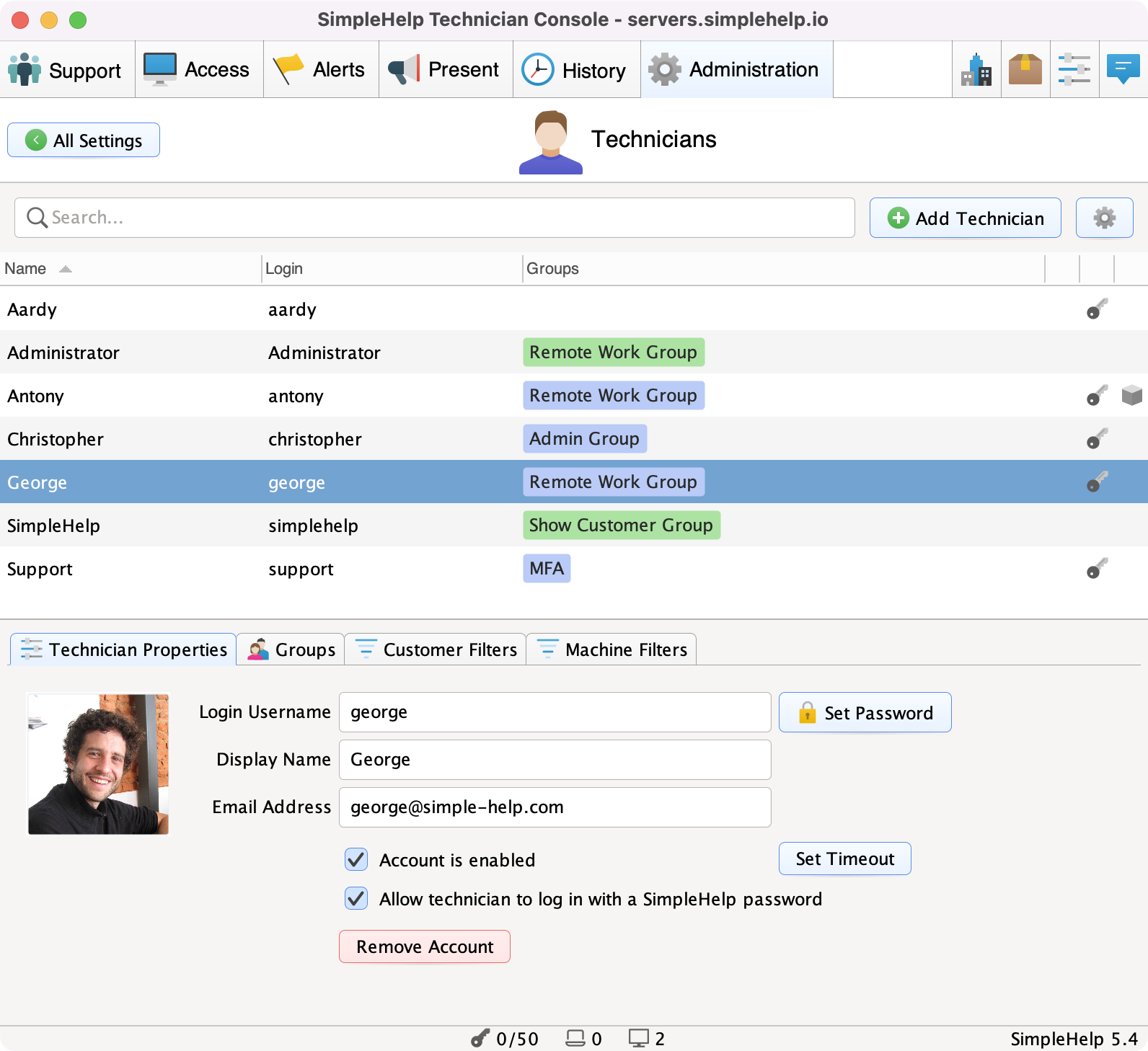The image size is (1148, 1051).
Task: Click Antony's Remote Work Group tag
Action: [614, 396]
